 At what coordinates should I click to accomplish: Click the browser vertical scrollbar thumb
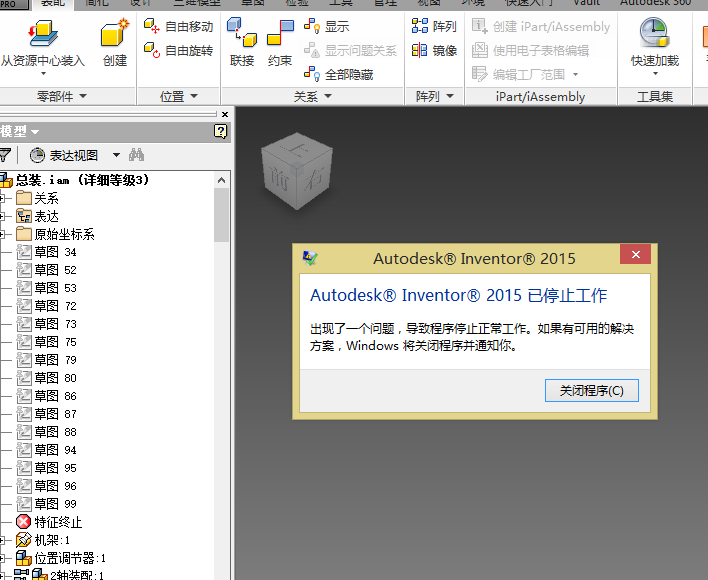(x=221, y=215)
